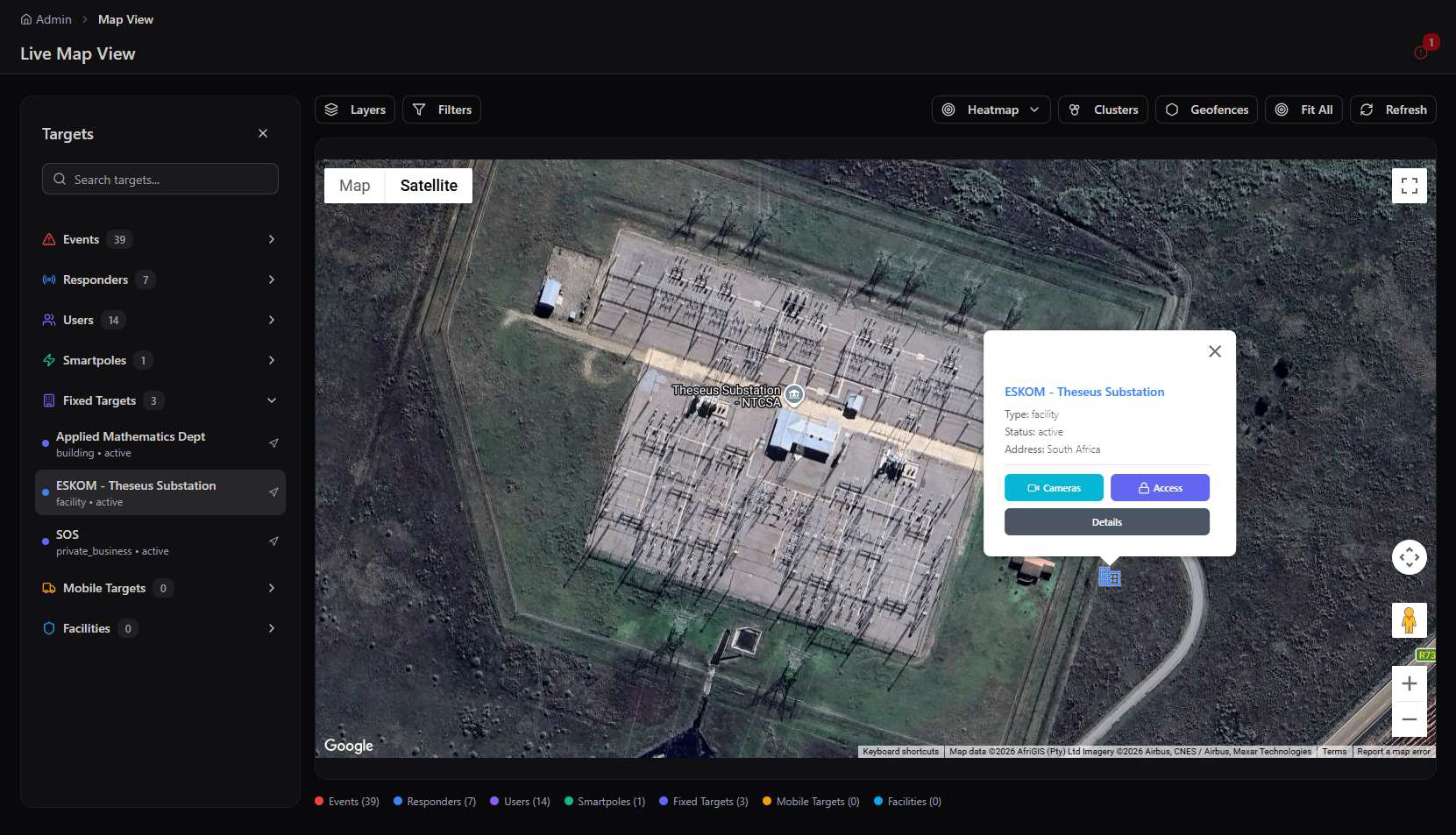Image resolution: width=1456 pixels, height=835 pixels.
Task: Click the Facilities shield icon
Action: (x=49, y=628)
